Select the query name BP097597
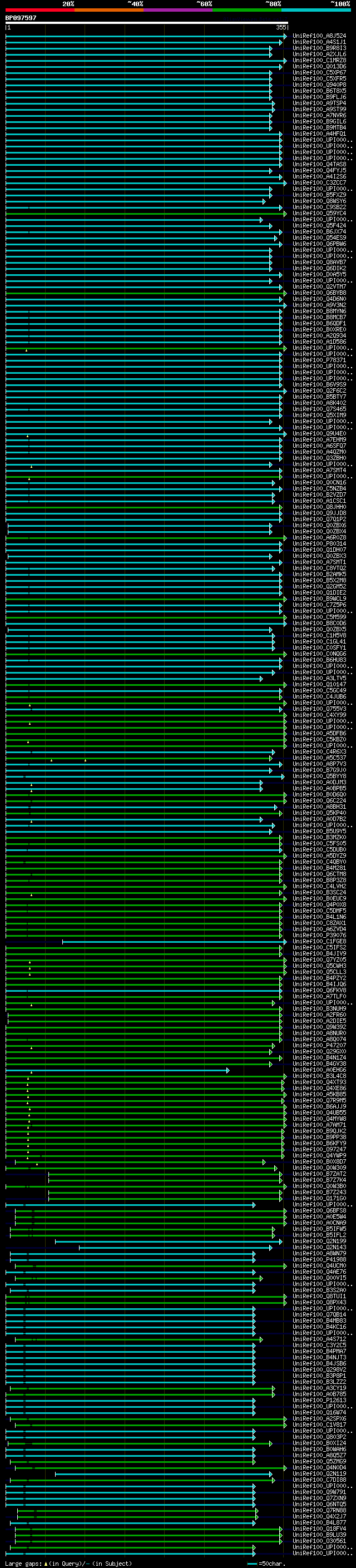The image size is (356, 1568). coord(21,18)
